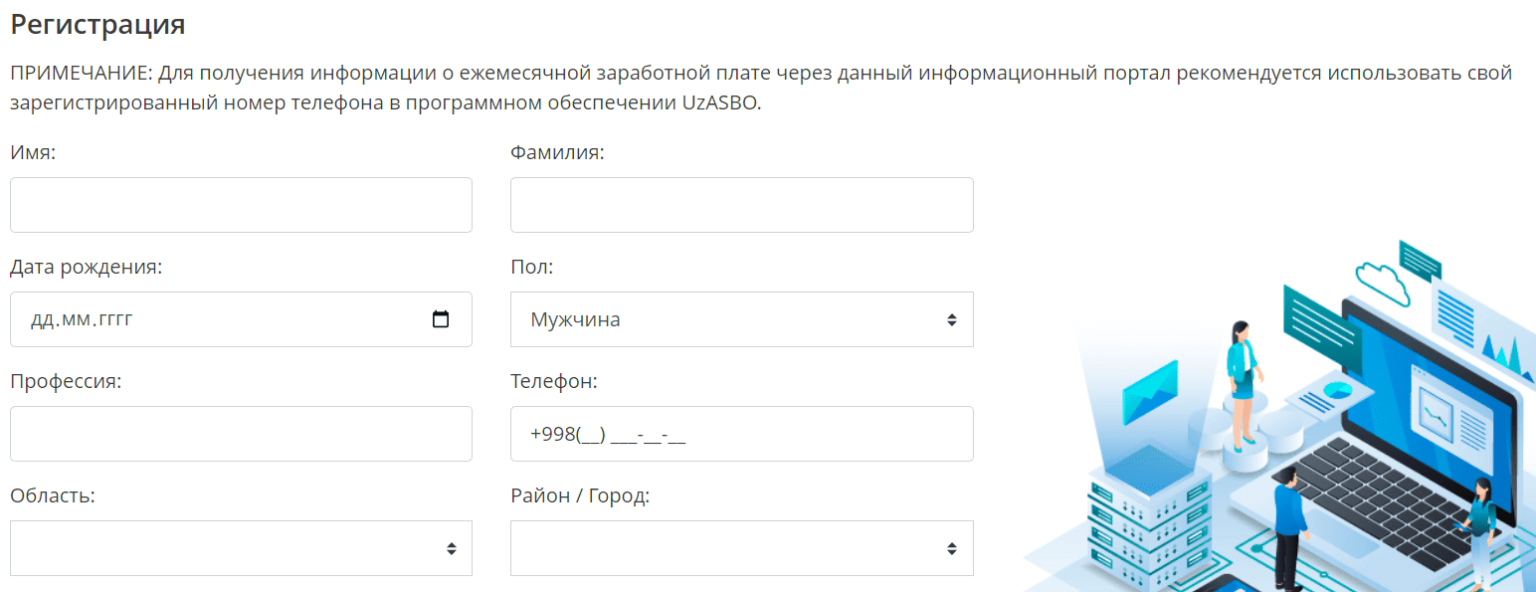The image size is (1536, 592).
Task: Click inside the Имя input field
Action: (240, 204)
